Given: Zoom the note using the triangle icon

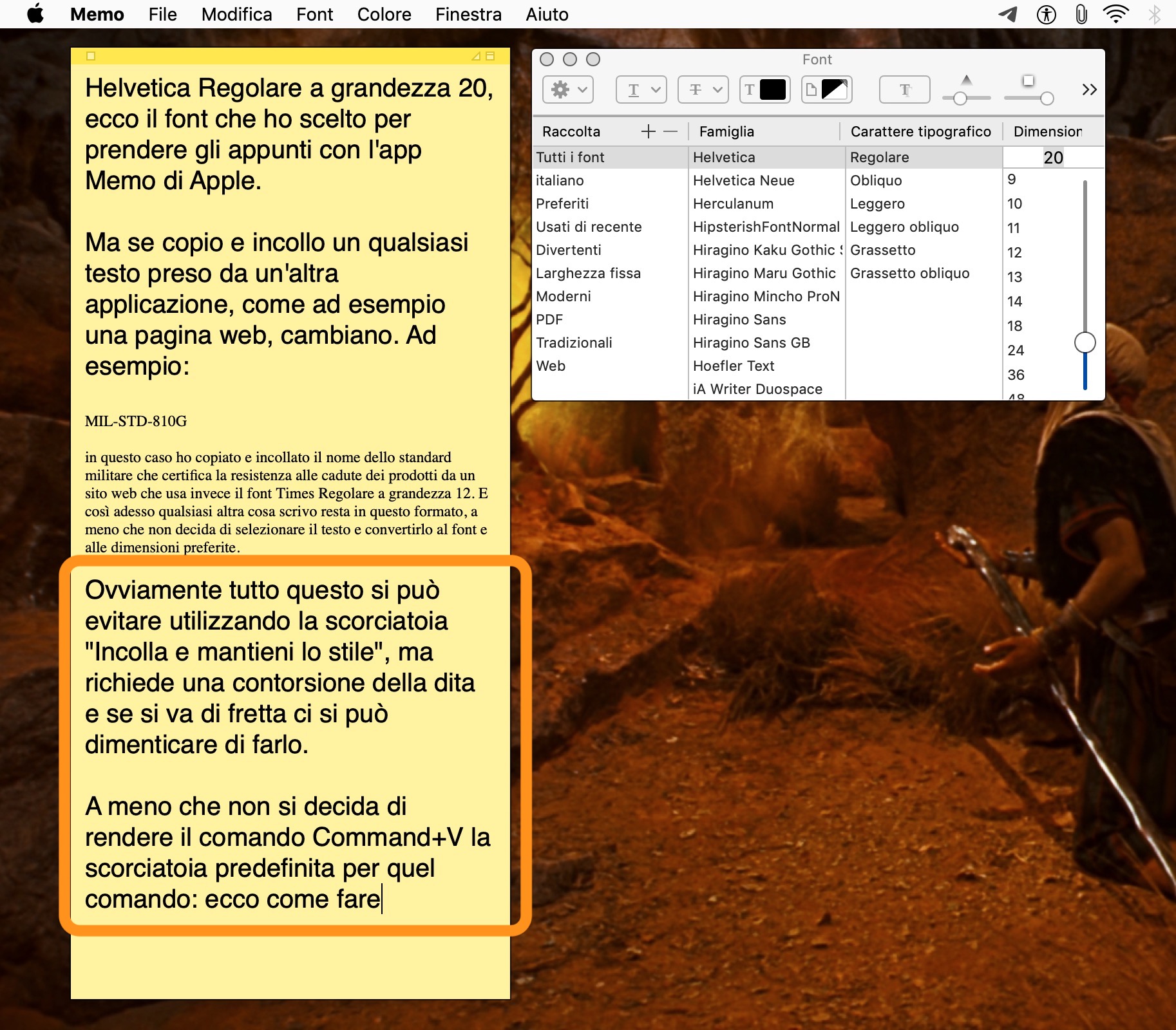Looking at the screenshot, I should click(476, 56).
